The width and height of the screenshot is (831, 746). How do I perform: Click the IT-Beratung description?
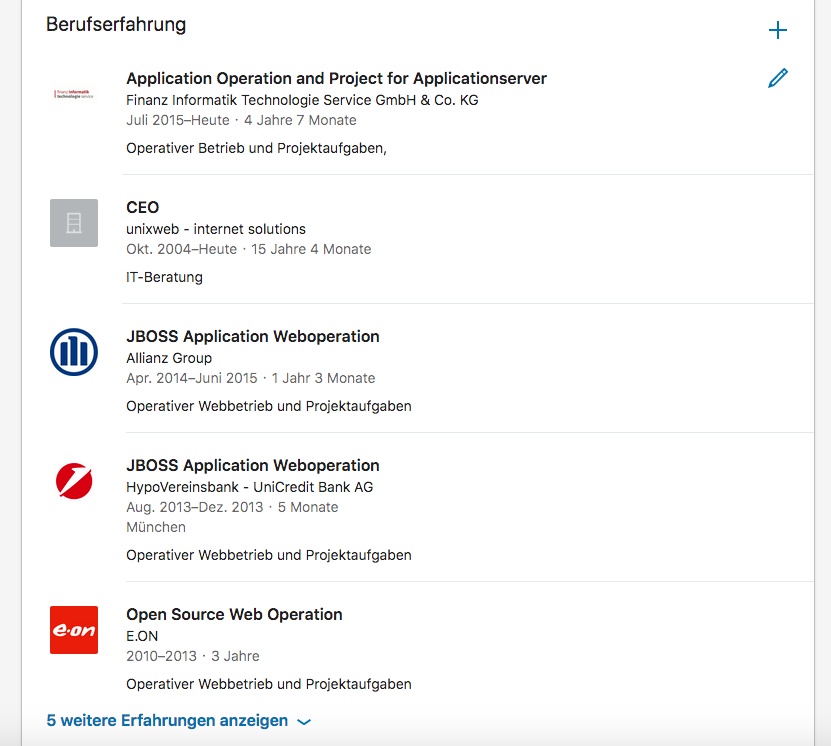point(164,277)
